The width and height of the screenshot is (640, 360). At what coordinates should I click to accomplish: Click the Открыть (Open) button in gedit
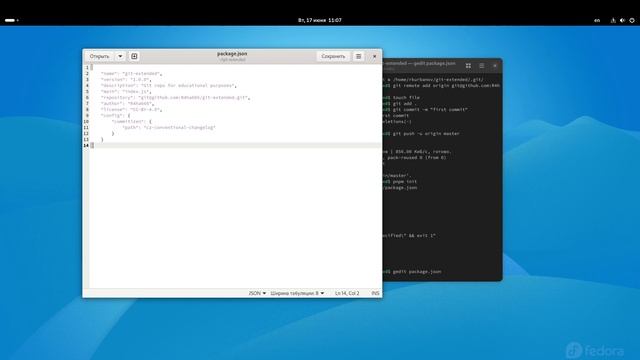tap(99, 56)
